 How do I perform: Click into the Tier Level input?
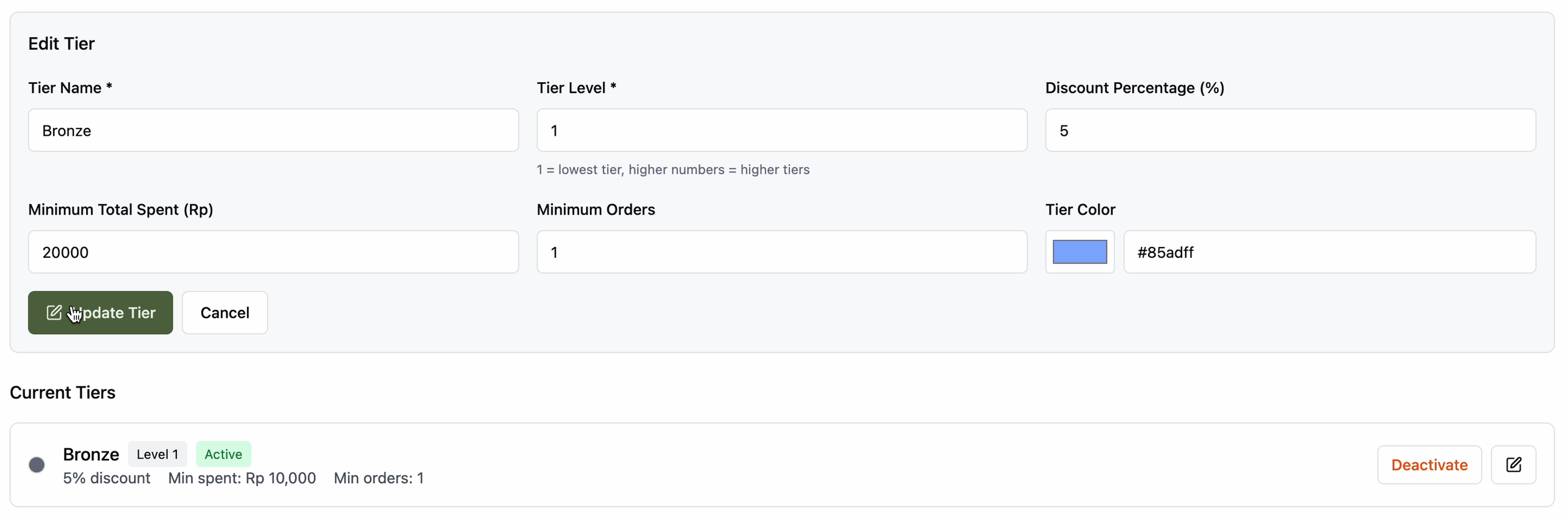pos(781,131)
